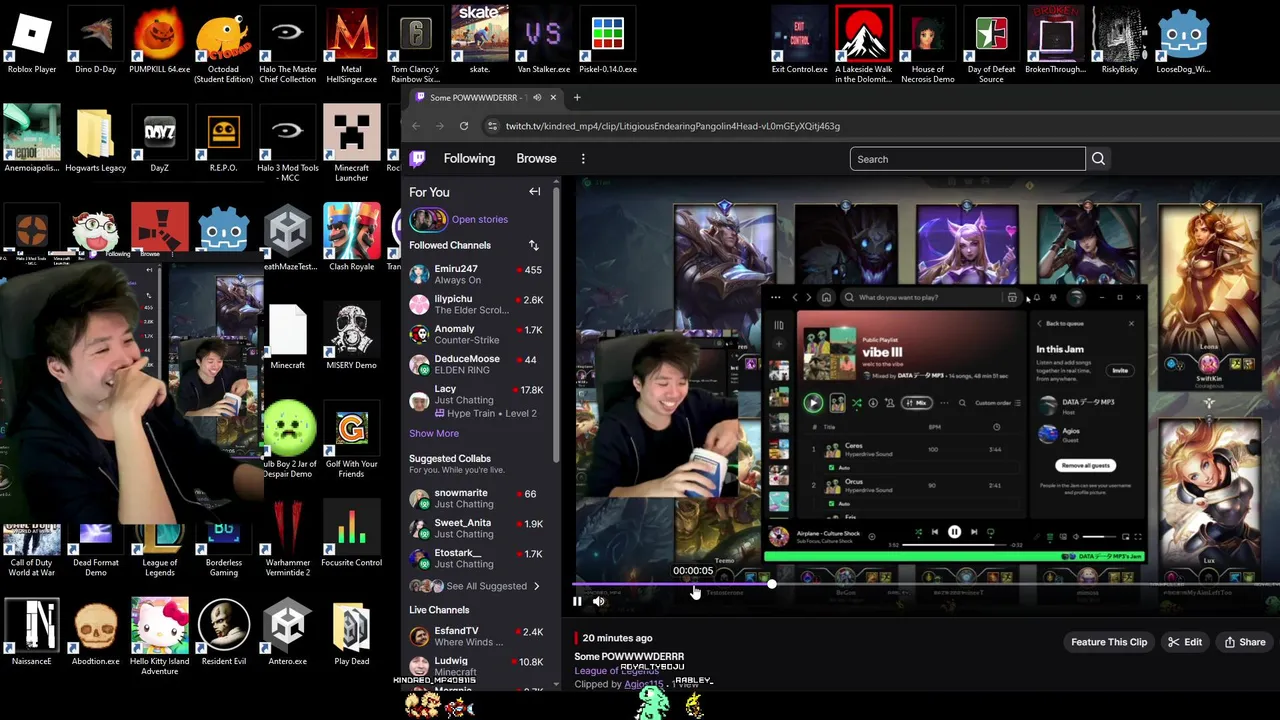Screen dimensions: 1280x720
Task: Open Etostark__ suggested channel
Action: point(476,558)
